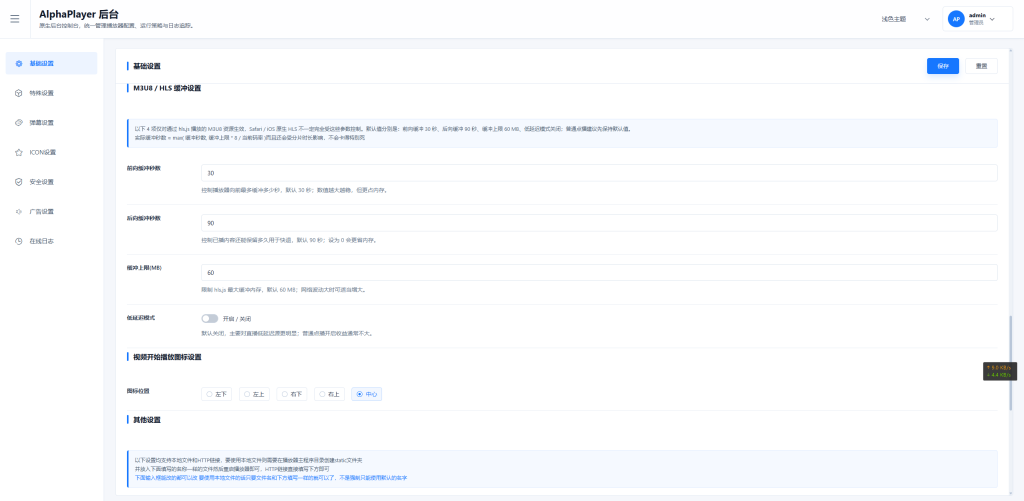Click the clock icon for 在线日志
Viewport: 1024px width, 501px height.
pyautogui.click(x=19, y=241)
